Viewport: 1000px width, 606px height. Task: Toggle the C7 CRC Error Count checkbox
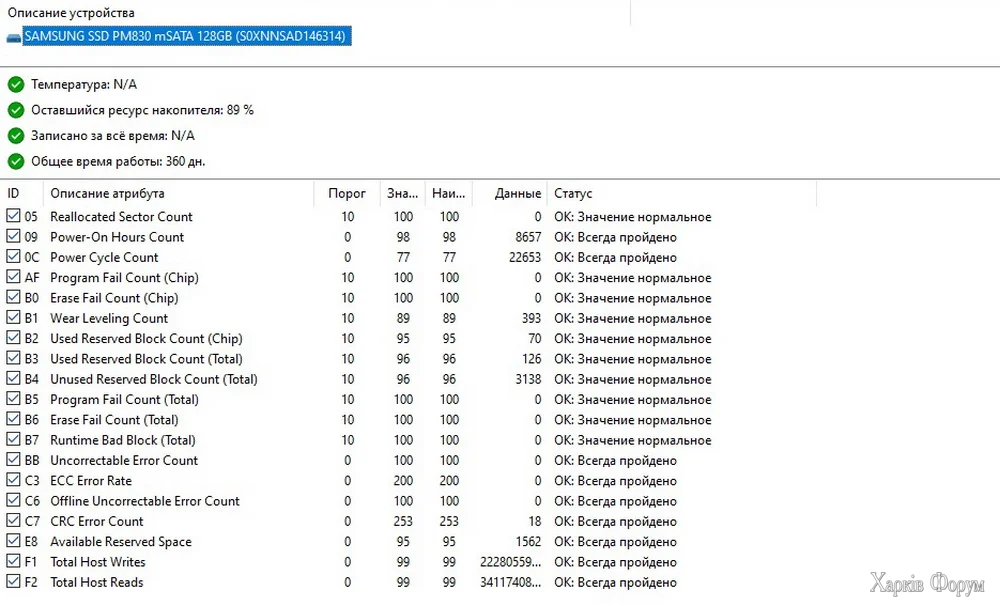pyautogui.click(x=13, y=521)
